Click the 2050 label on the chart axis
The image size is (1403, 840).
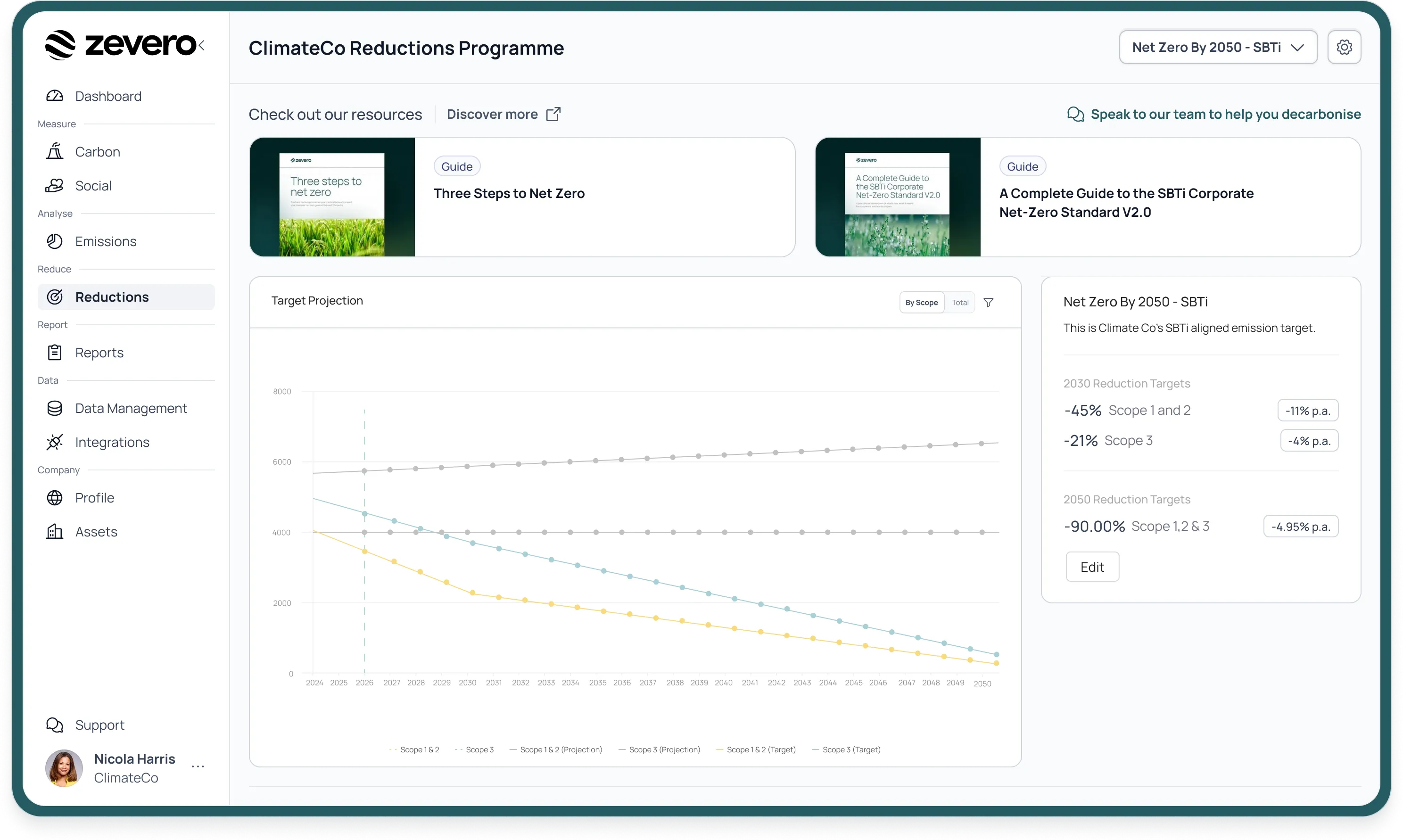click(982, 684)
